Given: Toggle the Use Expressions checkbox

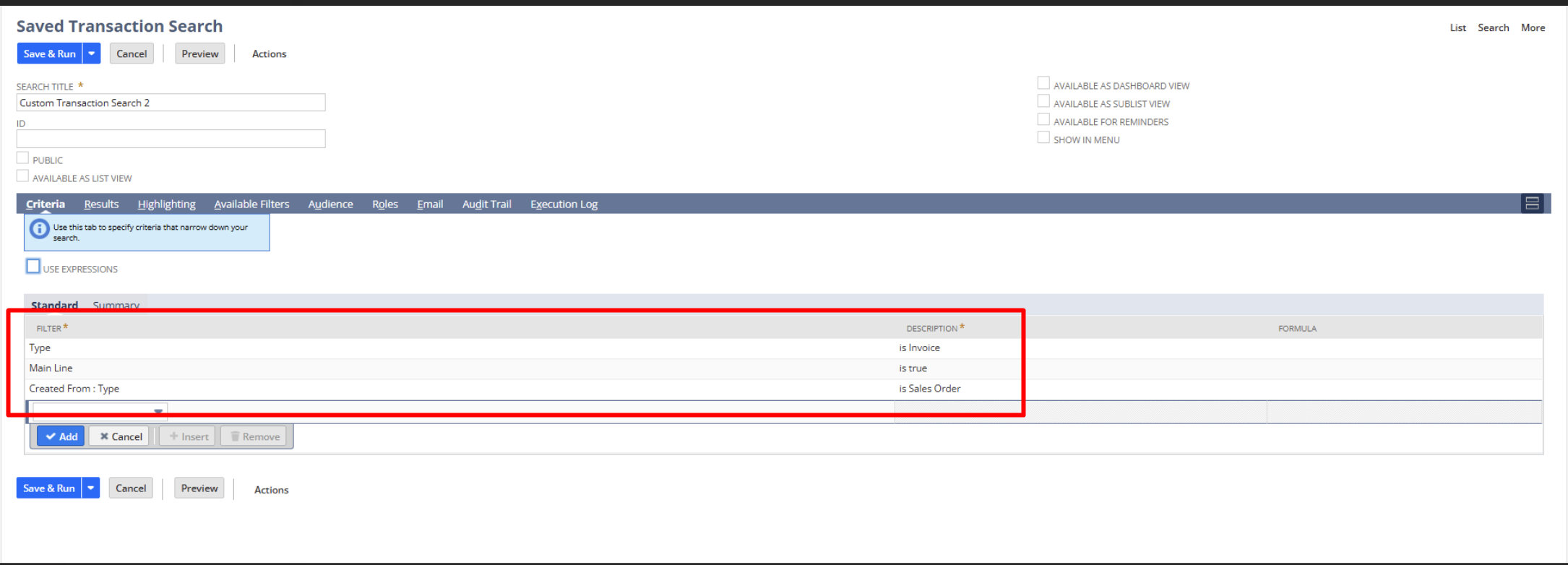Looking at the screenshot, I should [x=33, y=267].
